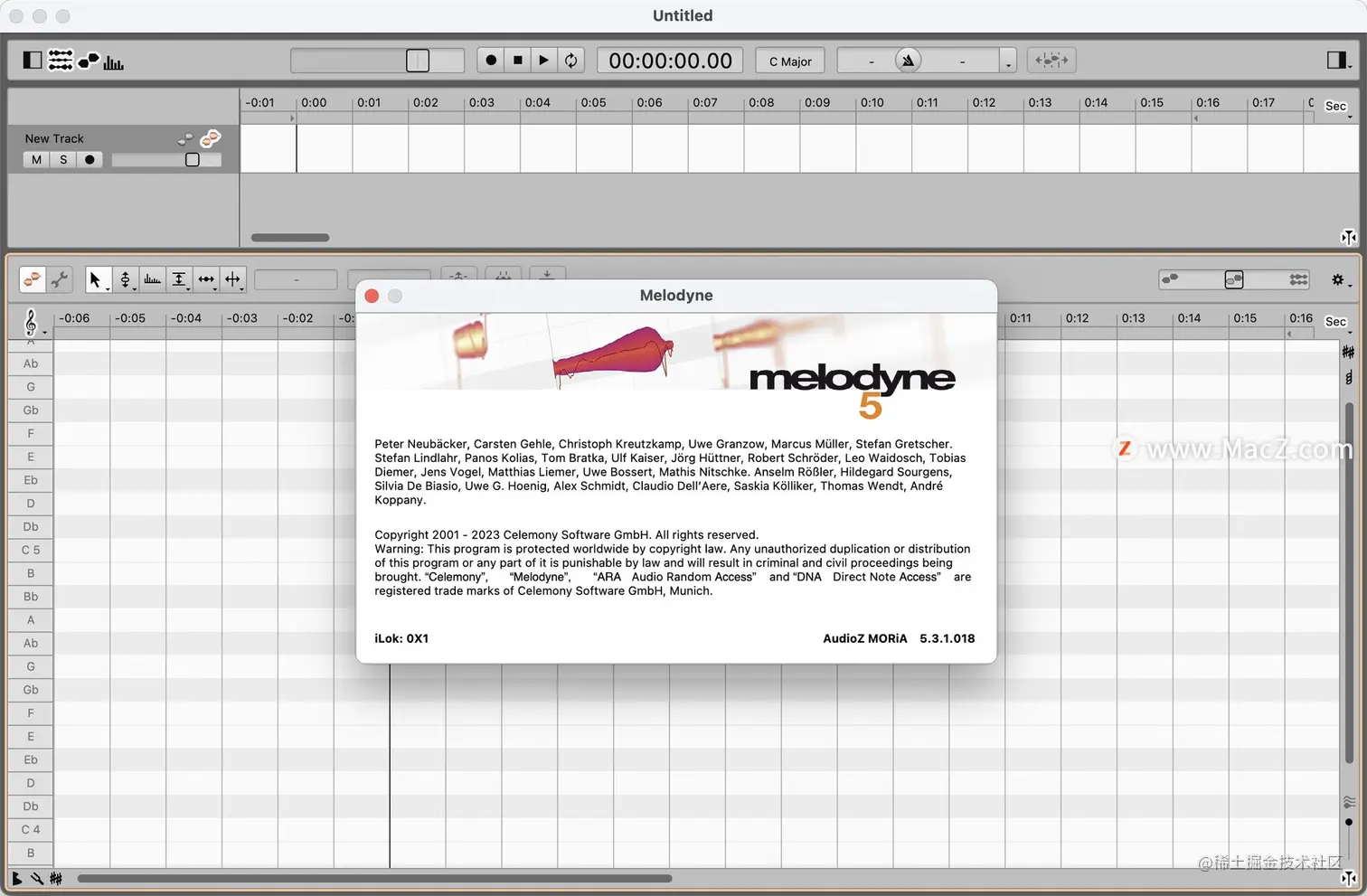
Task: Open the C Major key selector
Action: click(790, 61)
